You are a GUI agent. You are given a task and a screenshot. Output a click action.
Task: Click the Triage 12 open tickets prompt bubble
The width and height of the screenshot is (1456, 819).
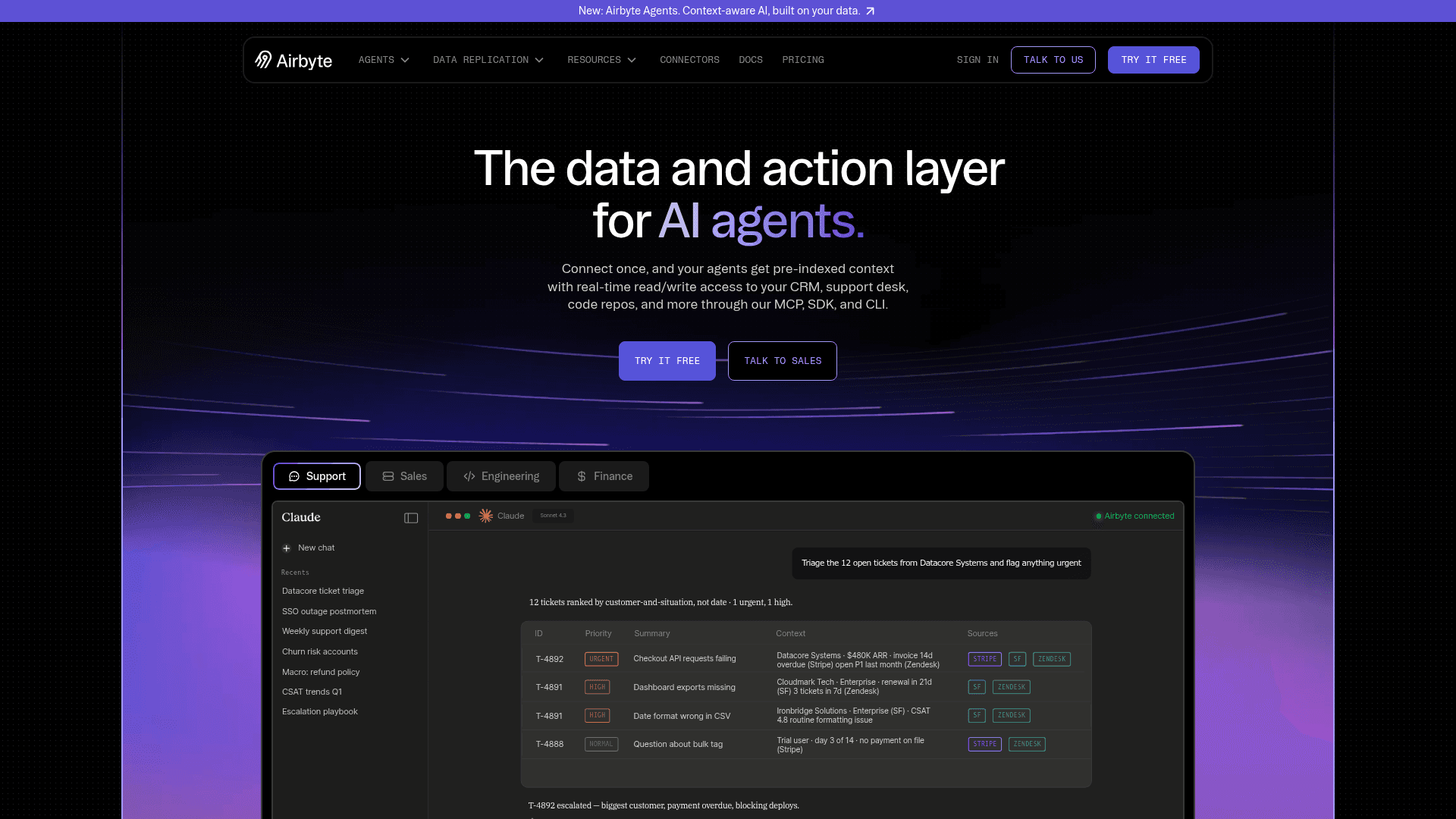pyautogui.click(x=941, y=563)
